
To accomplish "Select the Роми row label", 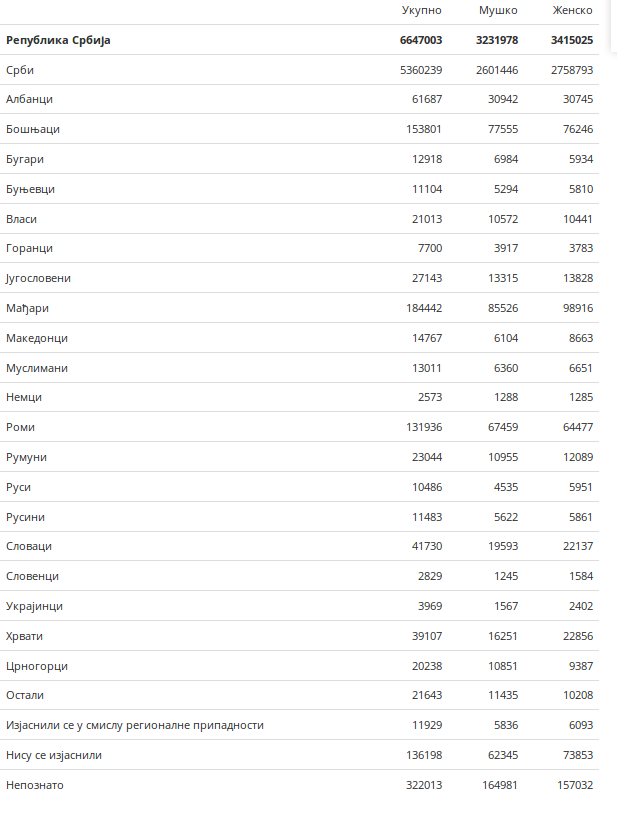I will pos(21,427).
